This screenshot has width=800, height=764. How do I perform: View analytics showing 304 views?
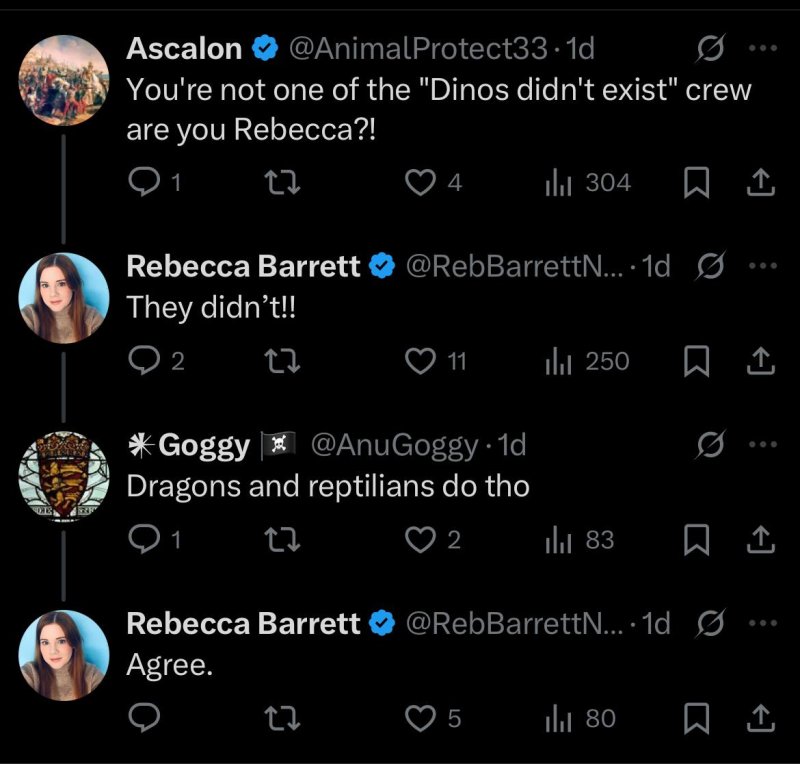(x=587, y=182)
